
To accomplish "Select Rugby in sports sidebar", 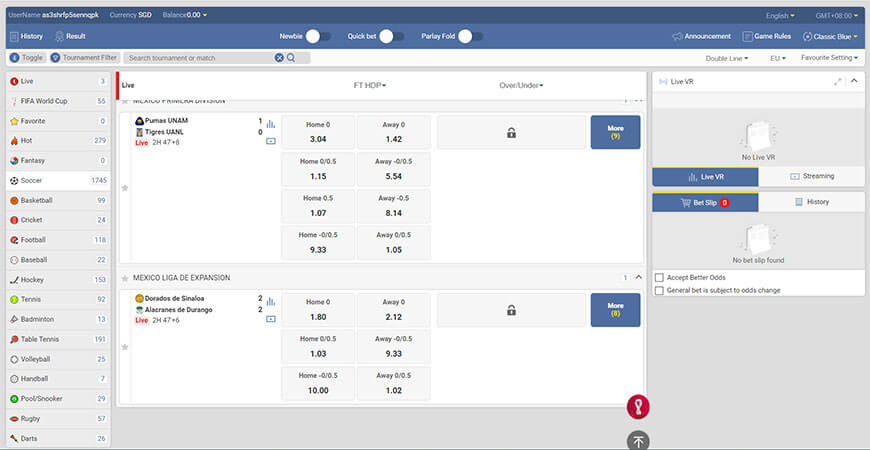I will tap(58, 418).
